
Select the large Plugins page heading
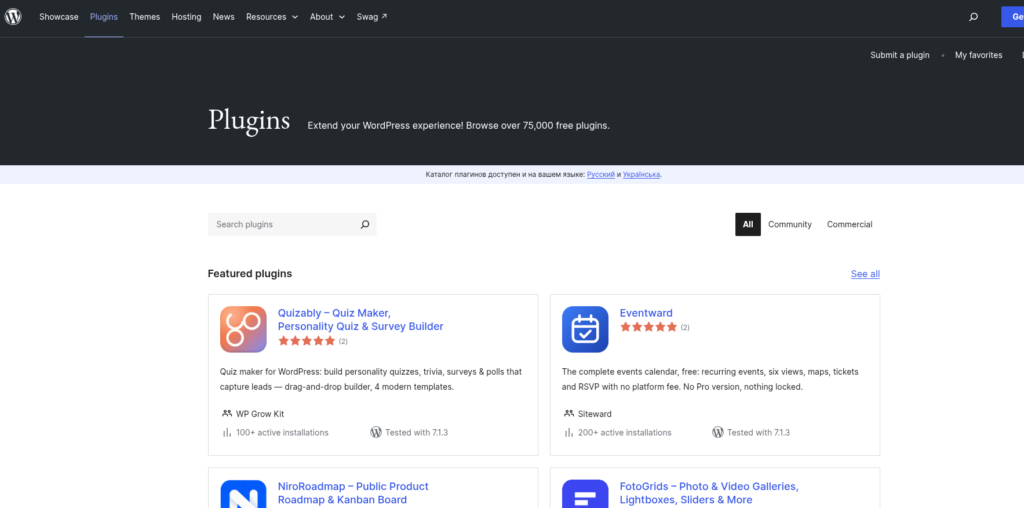(249, 120)
